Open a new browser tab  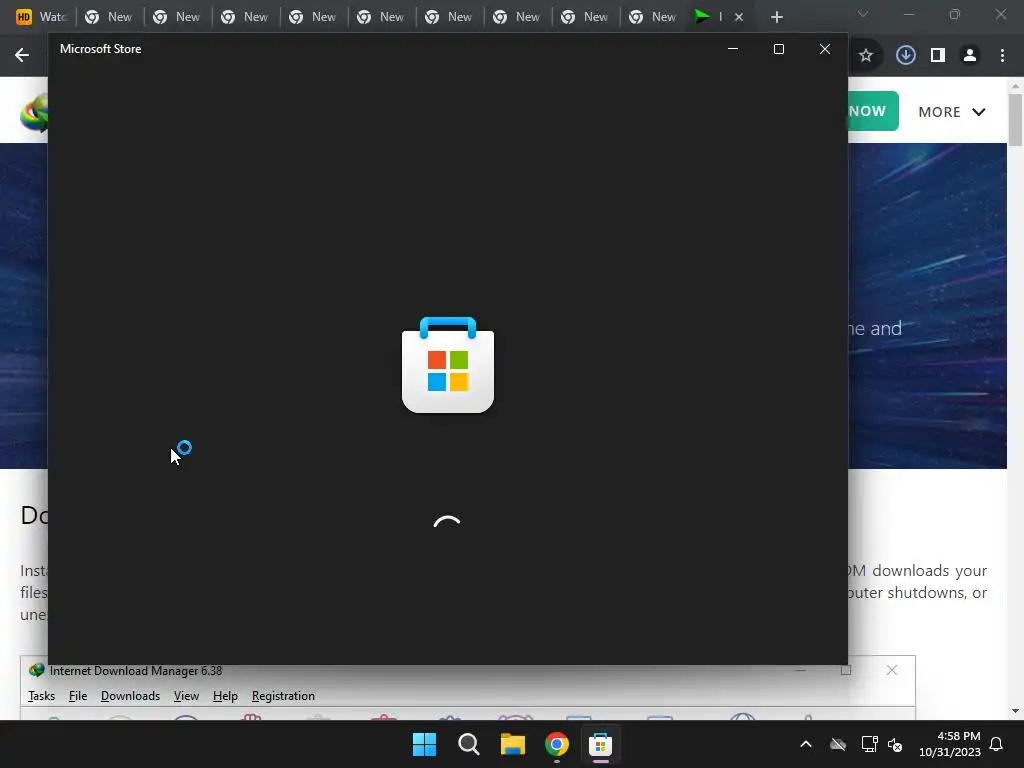point(776,17)
